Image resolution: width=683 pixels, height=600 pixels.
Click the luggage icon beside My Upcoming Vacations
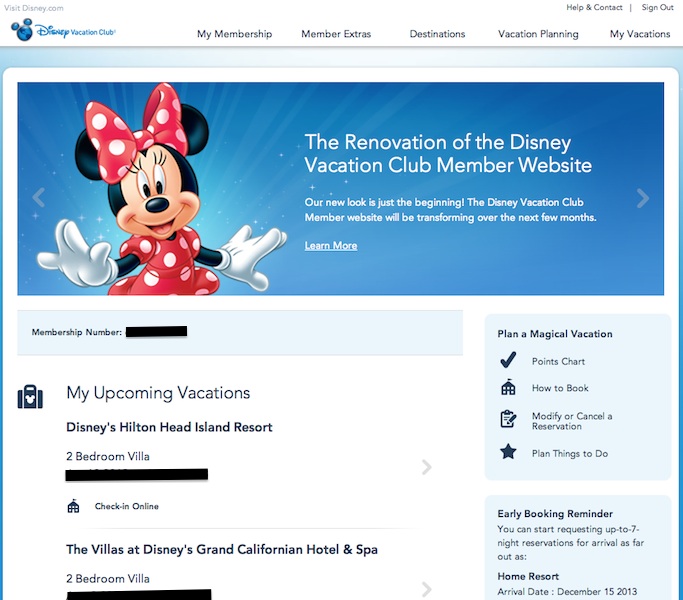(x=30, y=396)
